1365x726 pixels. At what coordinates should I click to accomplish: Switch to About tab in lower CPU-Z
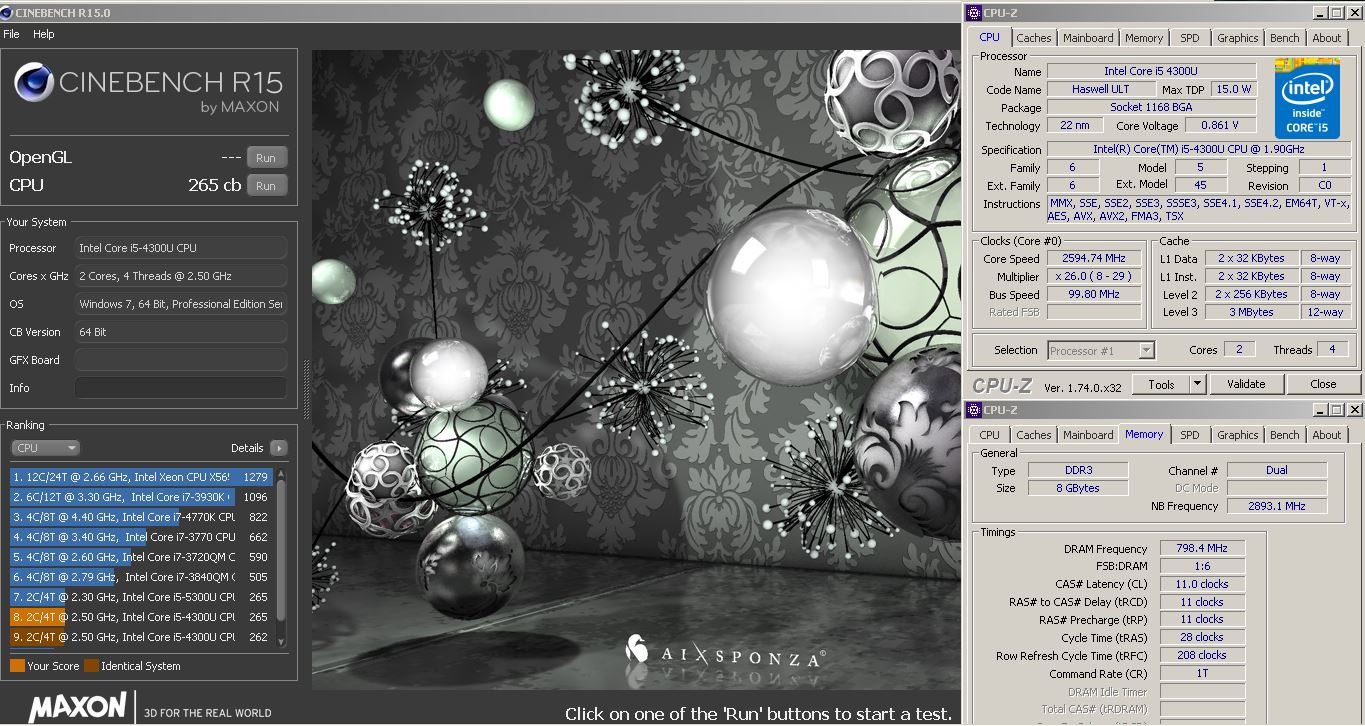pos(1327,435)
